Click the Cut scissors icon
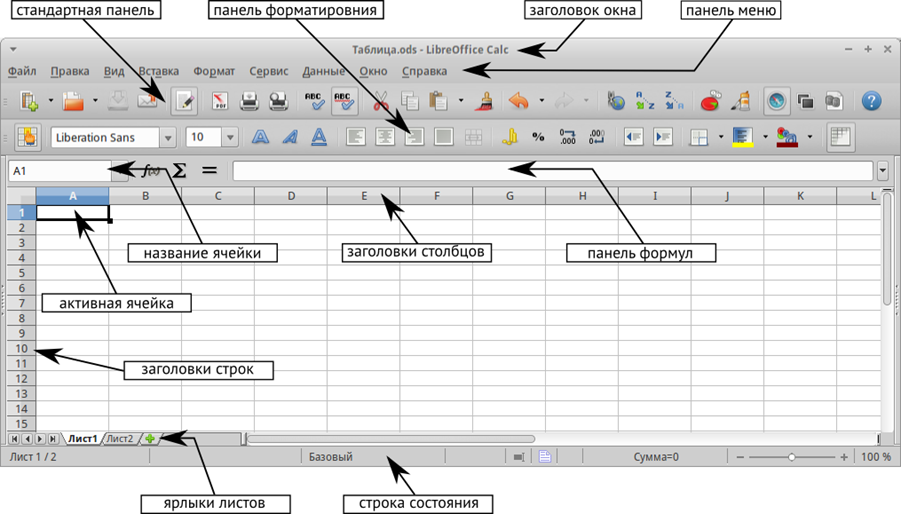 coord(380,101)
